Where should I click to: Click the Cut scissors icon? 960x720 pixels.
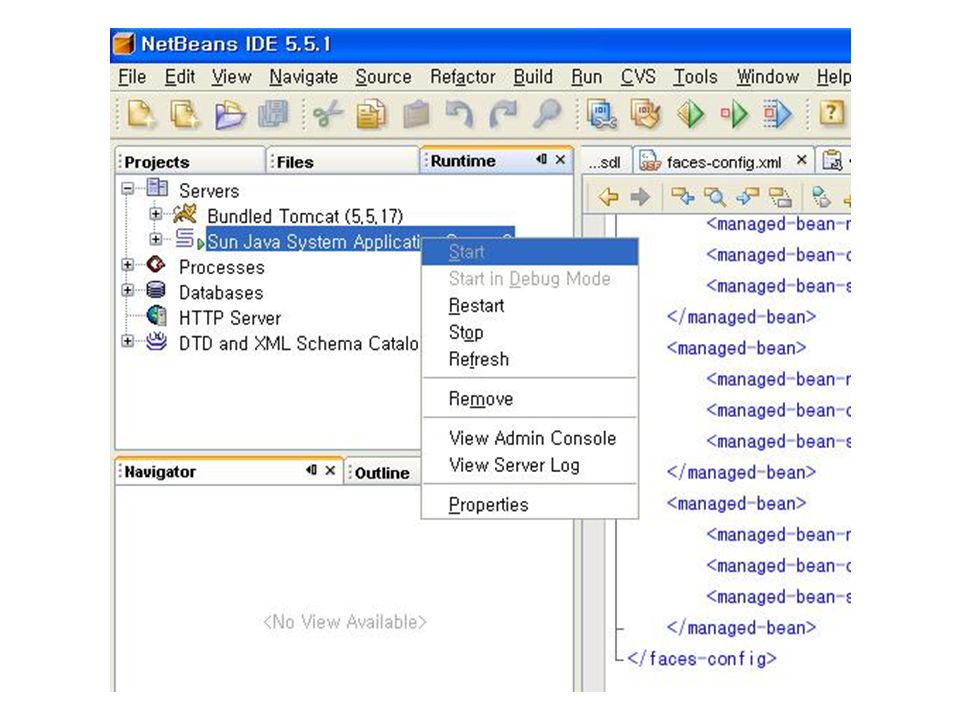click(x=328, y=114)
